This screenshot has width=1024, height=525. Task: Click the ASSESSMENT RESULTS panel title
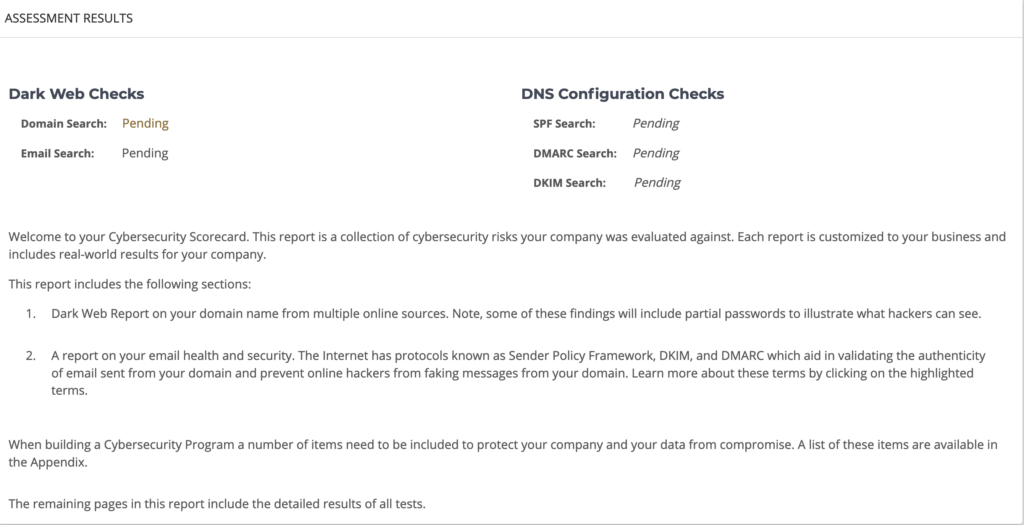point(69,18)
